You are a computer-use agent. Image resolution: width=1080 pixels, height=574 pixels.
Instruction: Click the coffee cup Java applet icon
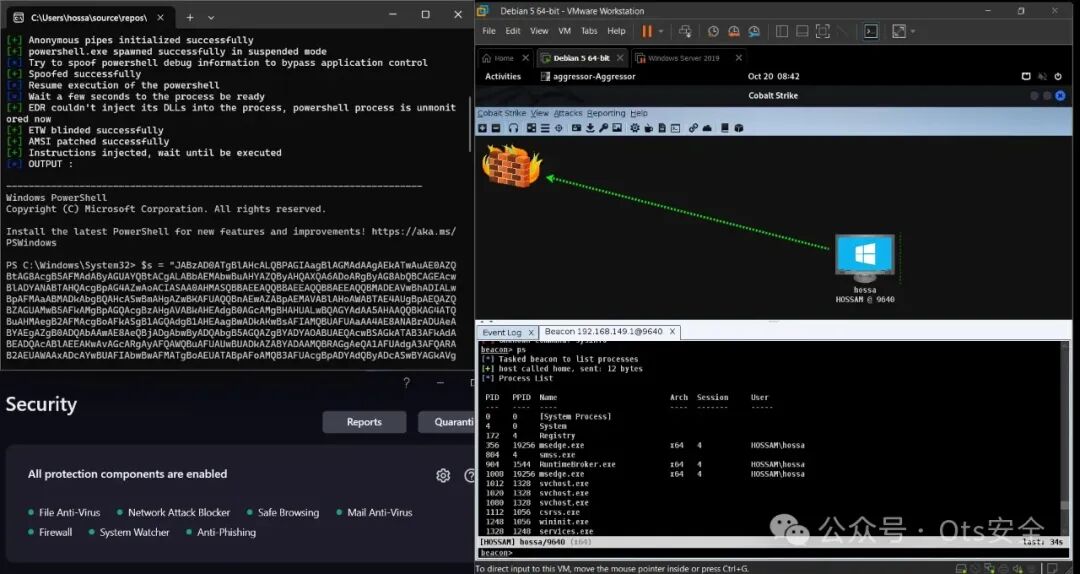pos(649,128)
